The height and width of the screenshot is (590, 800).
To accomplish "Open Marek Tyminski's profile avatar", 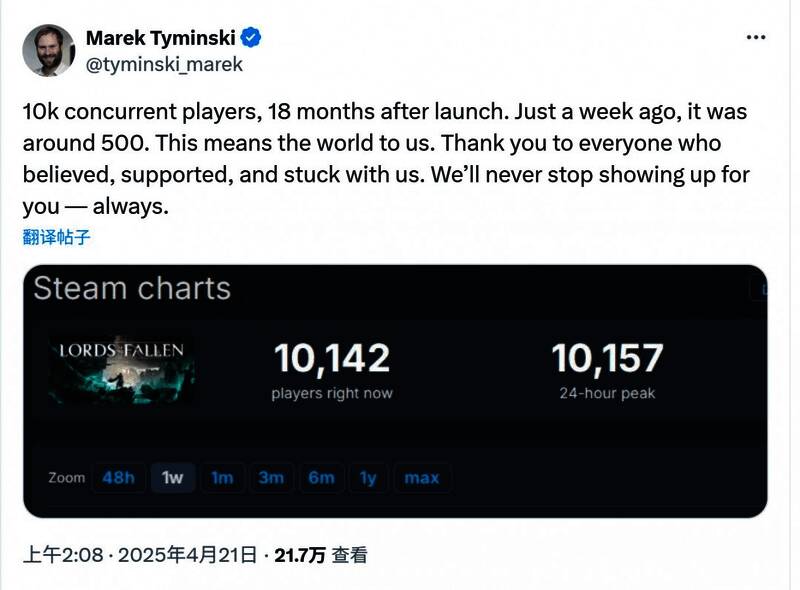I will click(x=49, y=51).
